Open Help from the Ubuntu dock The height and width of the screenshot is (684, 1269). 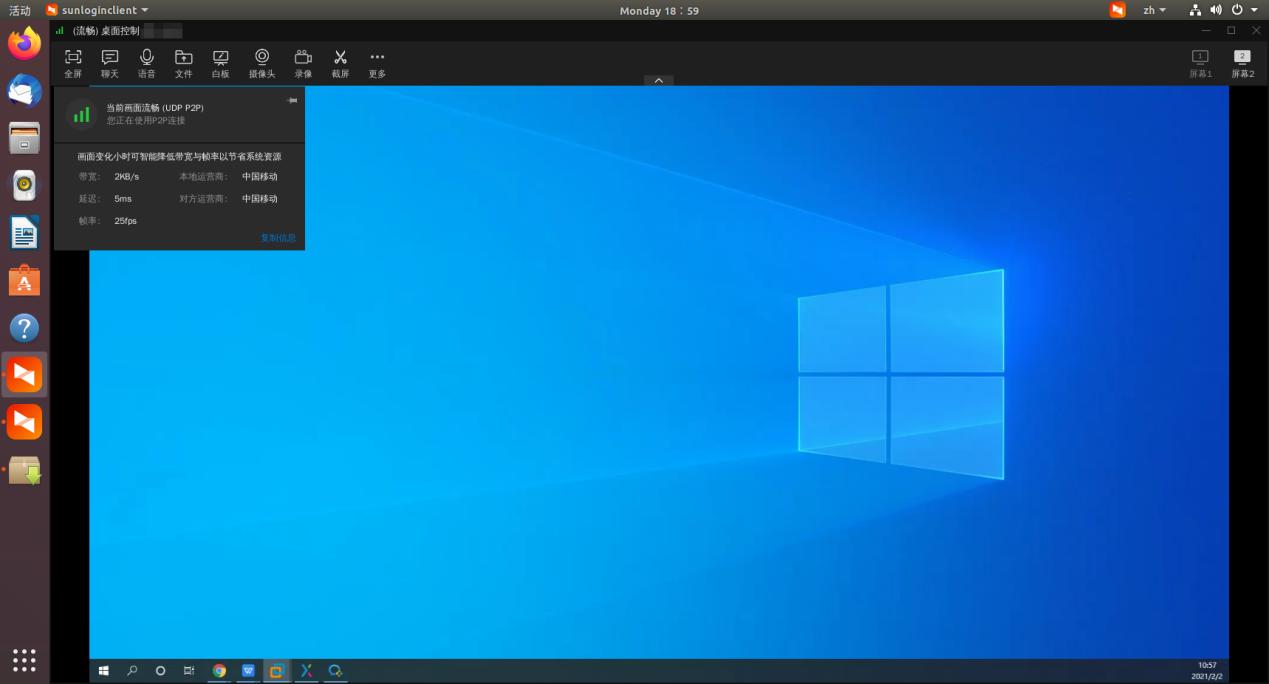pyautogui.click(x=25, y=327)
